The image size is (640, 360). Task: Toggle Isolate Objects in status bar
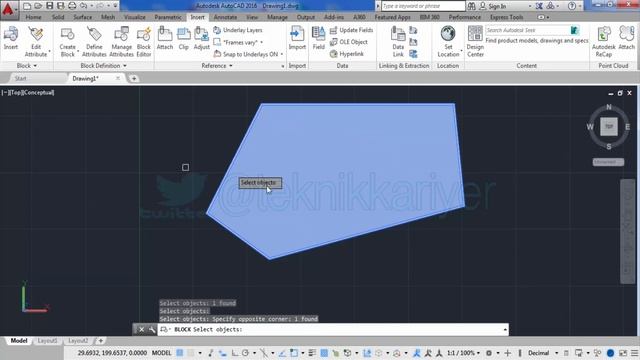(x=598, y=353)
